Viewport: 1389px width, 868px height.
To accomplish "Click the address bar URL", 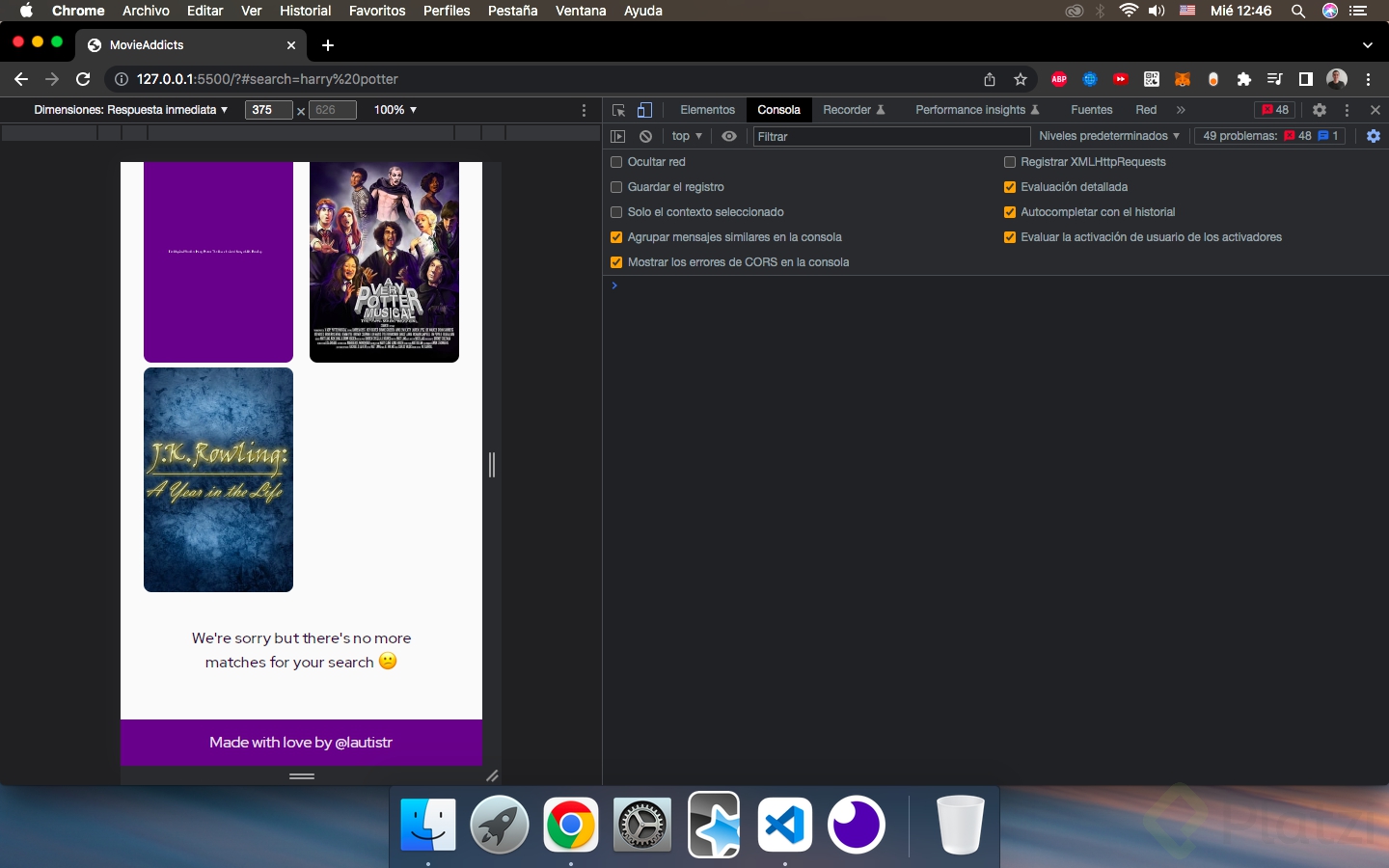I will pyautogui.click(x=267, y=79).
